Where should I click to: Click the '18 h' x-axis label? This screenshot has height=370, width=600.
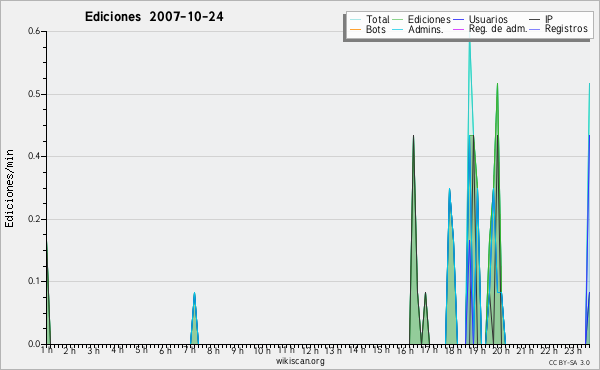pyautogui.click(x=453, y=350)
